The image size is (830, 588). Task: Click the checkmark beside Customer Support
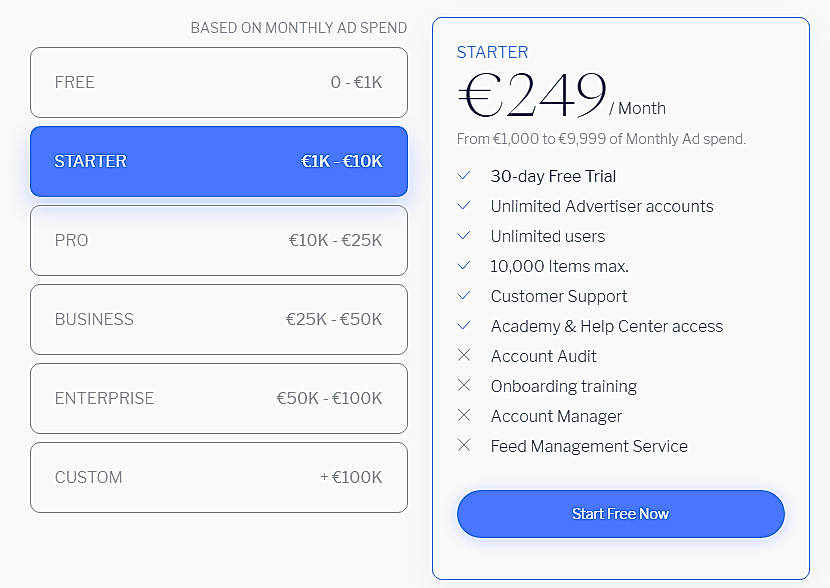[x=464, y=295]
